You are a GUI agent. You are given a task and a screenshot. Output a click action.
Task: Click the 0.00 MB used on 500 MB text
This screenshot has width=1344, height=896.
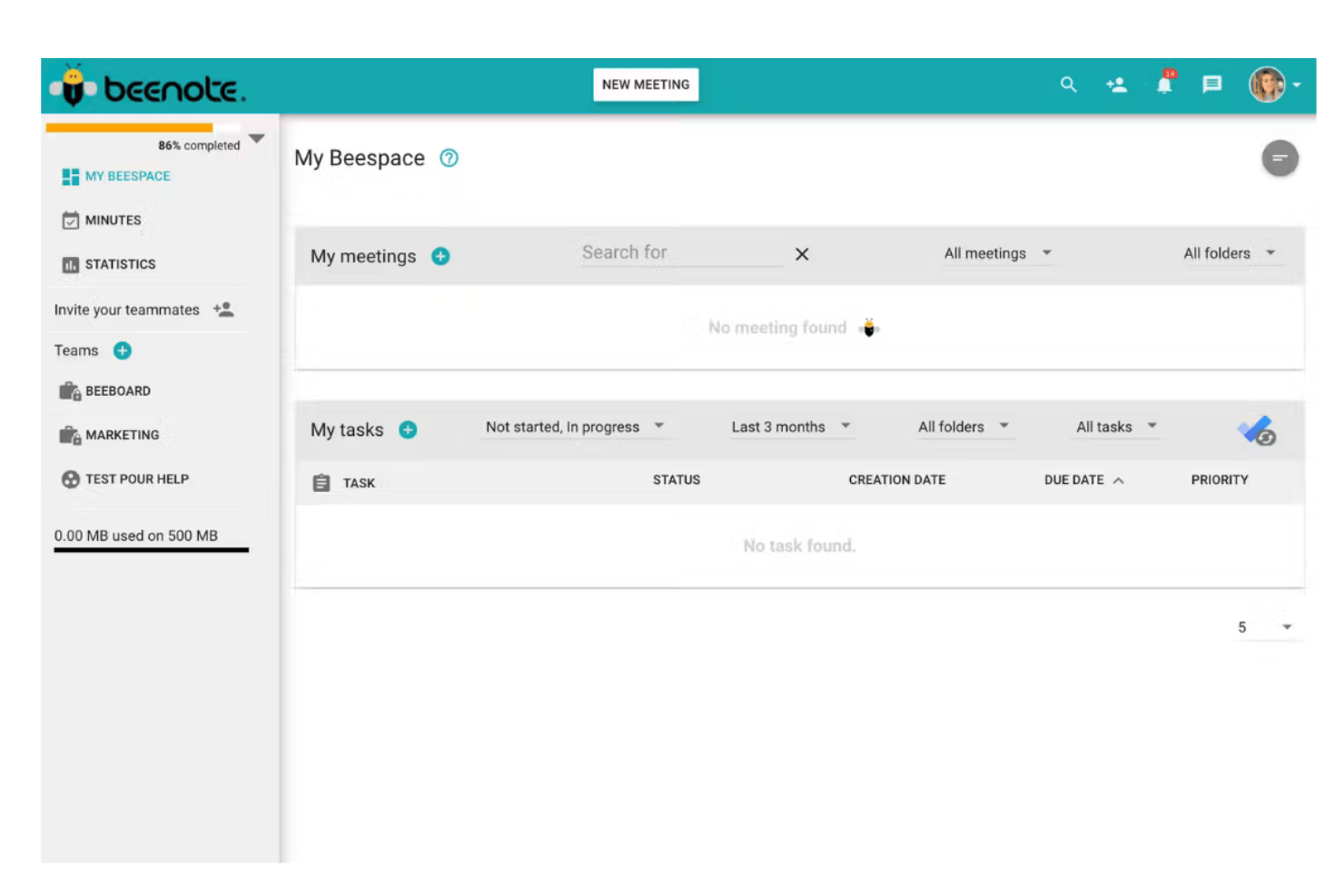point(136,536)
